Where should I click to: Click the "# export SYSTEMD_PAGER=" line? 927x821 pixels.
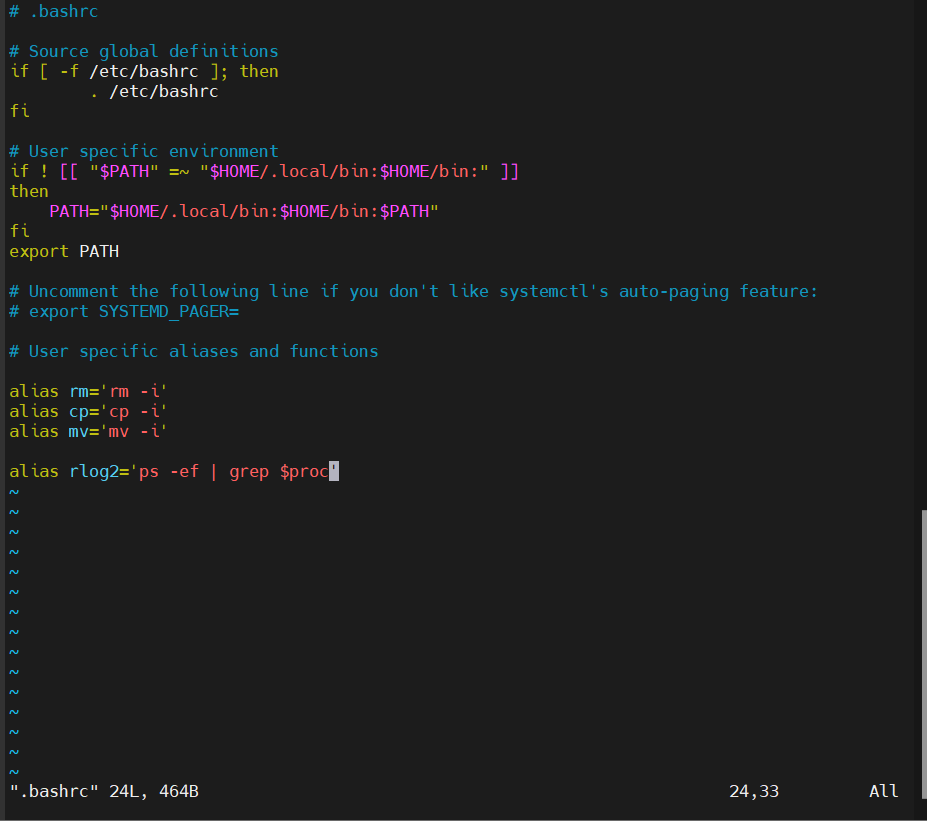(124, 311)
